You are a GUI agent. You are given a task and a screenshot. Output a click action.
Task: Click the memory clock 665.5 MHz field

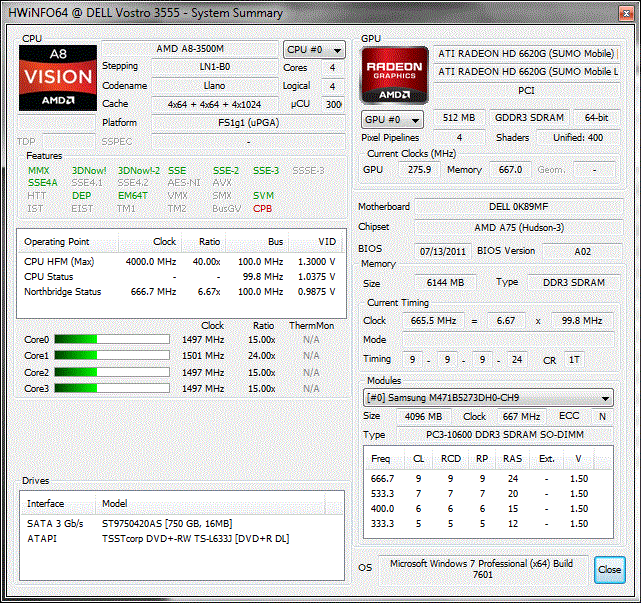point(433,321)
